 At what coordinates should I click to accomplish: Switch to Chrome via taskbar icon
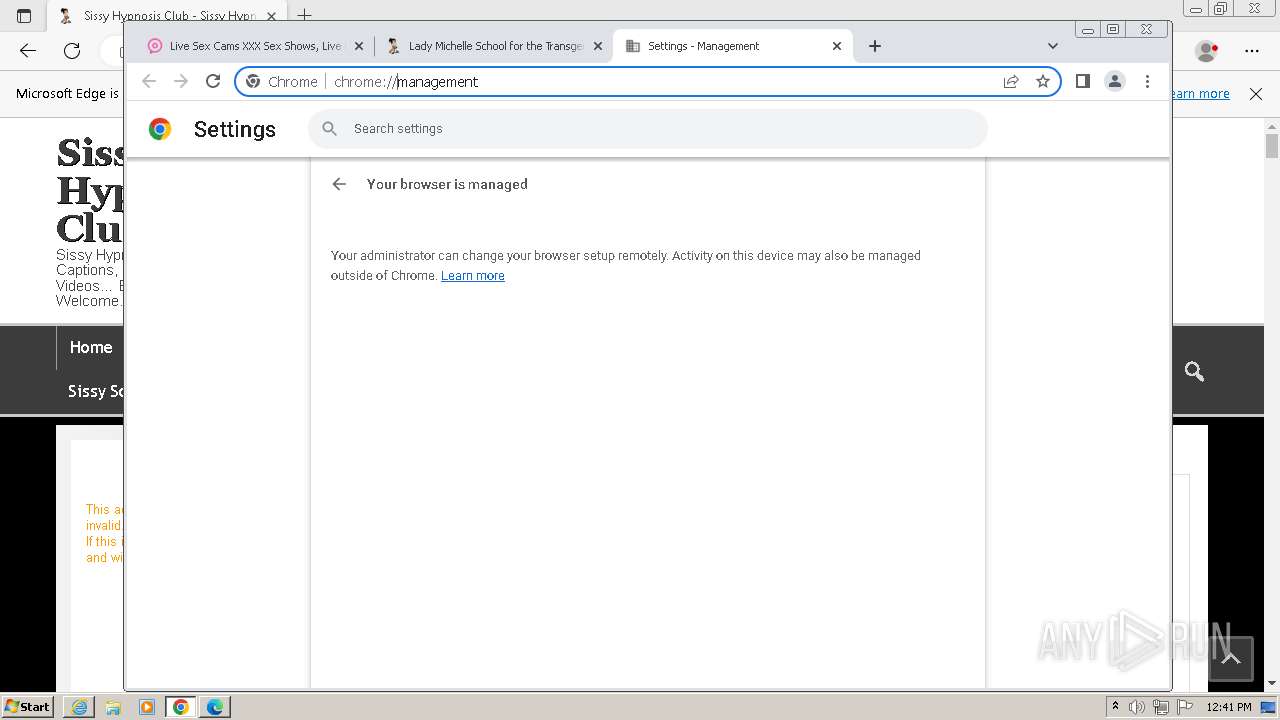[x=181, y=707]
